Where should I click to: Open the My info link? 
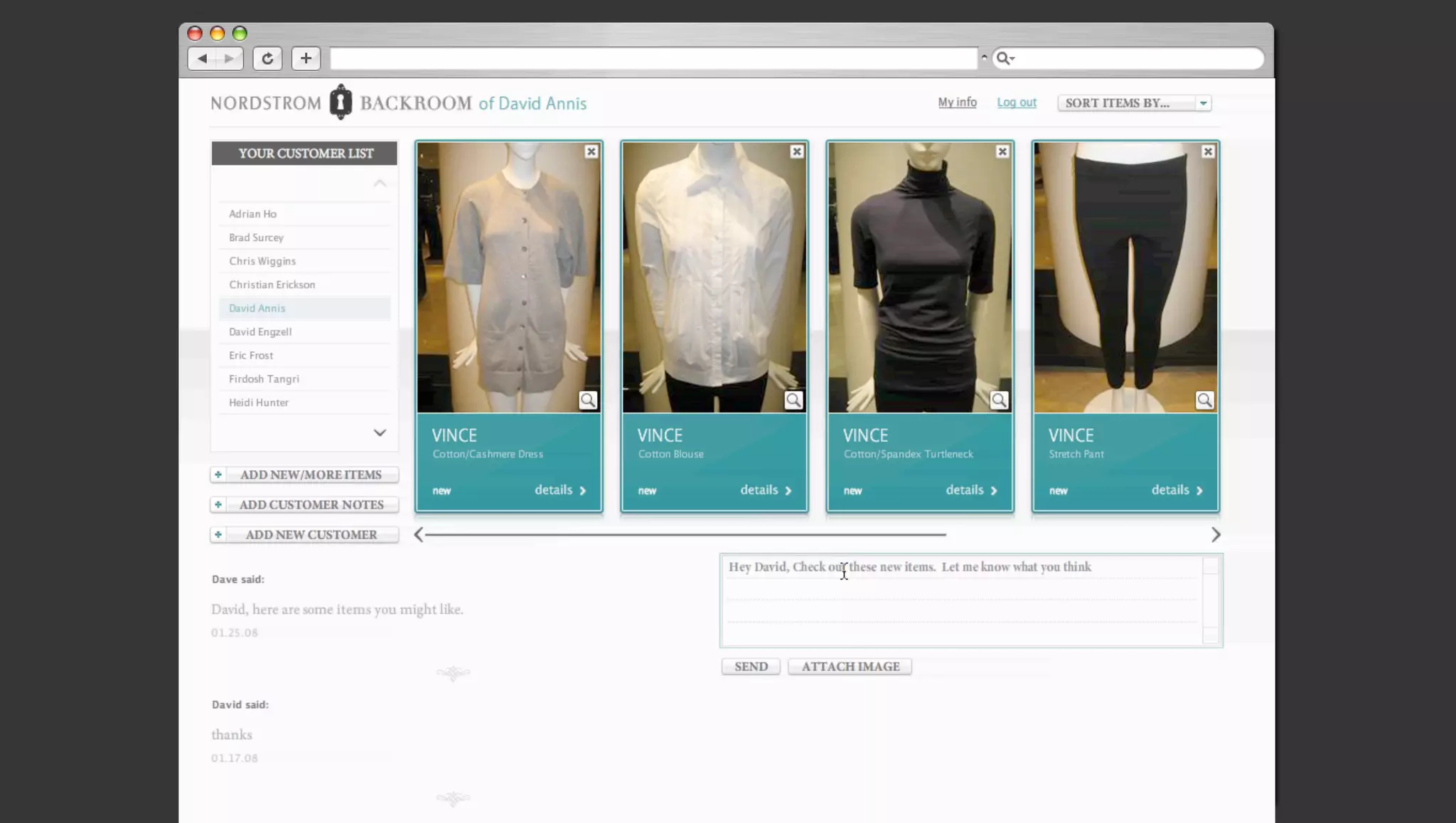pos(957,102)
